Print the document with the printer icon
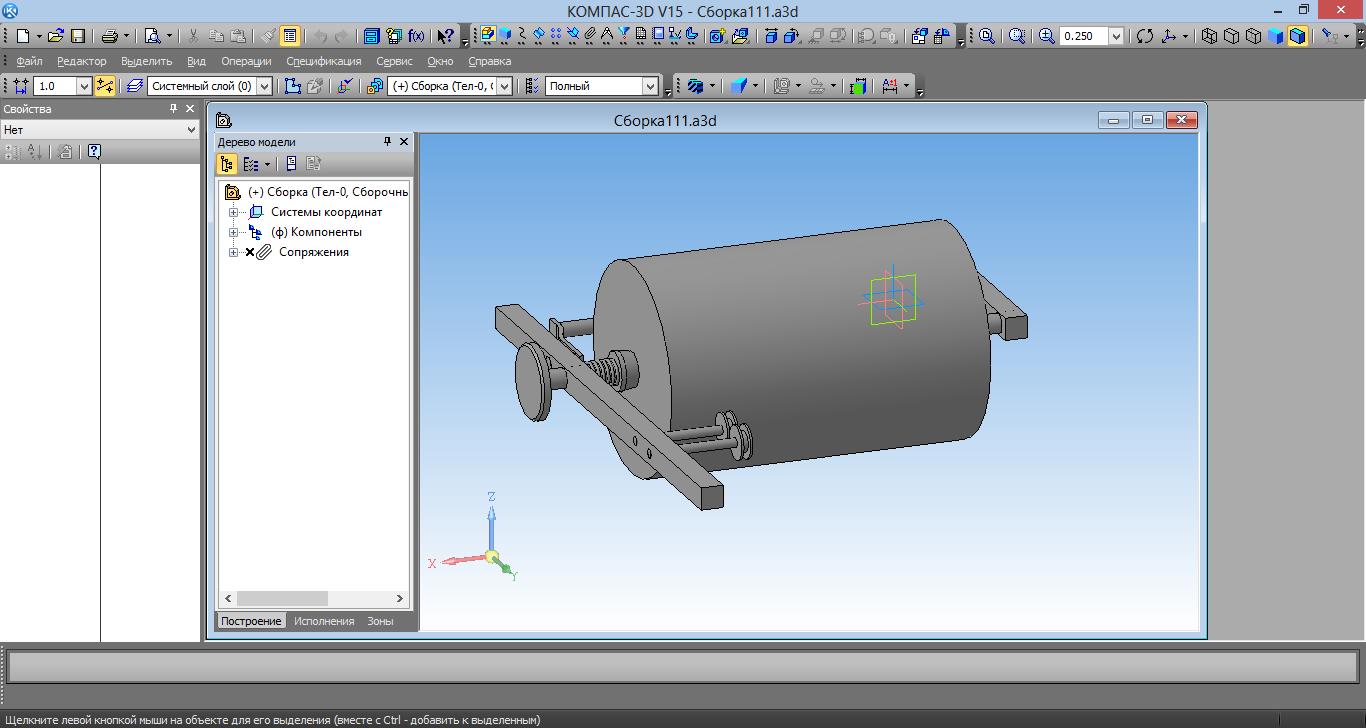 tap(109, 36)
